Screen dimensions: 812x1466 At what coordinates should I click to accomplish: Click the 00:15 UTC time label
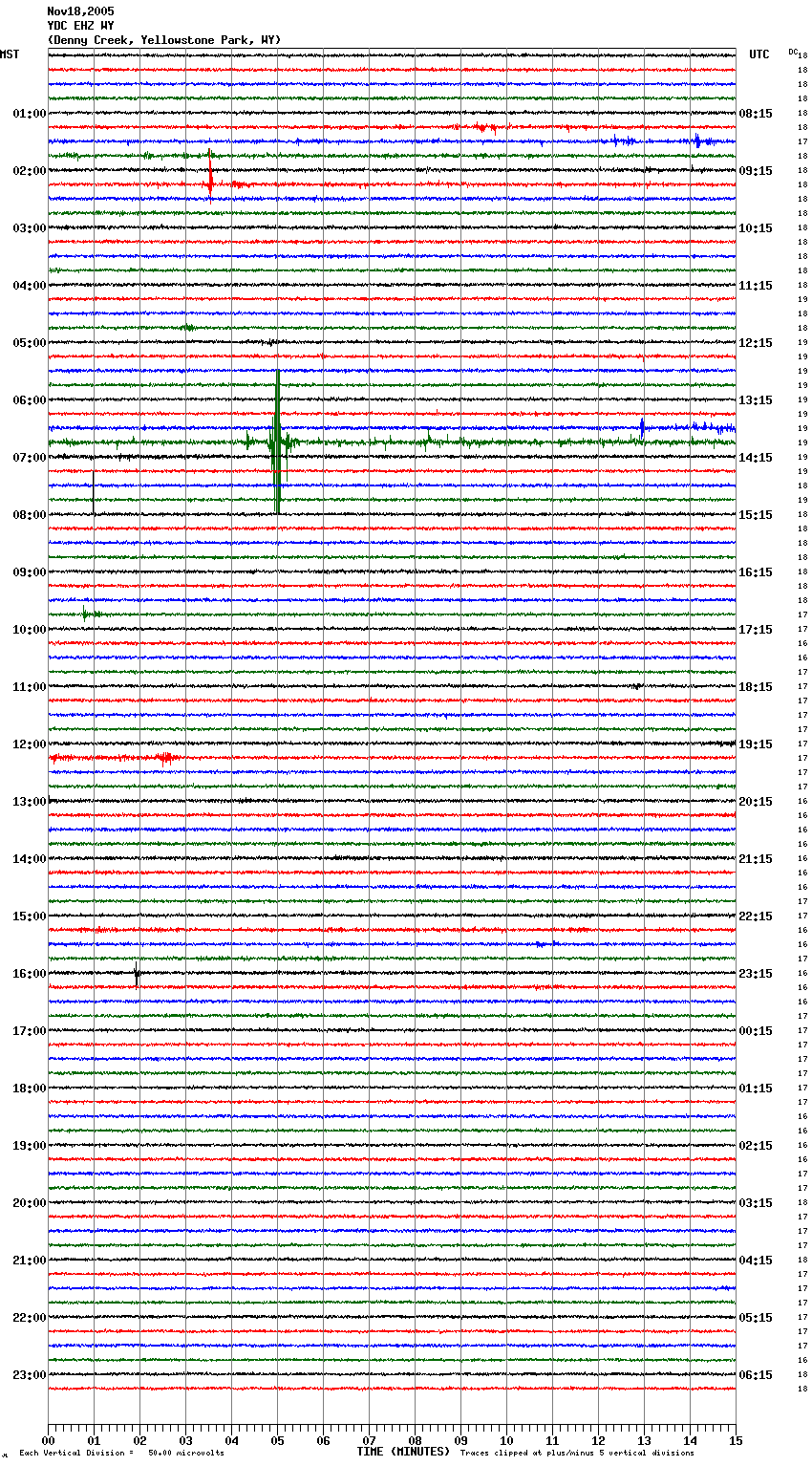pos(756,1031)
